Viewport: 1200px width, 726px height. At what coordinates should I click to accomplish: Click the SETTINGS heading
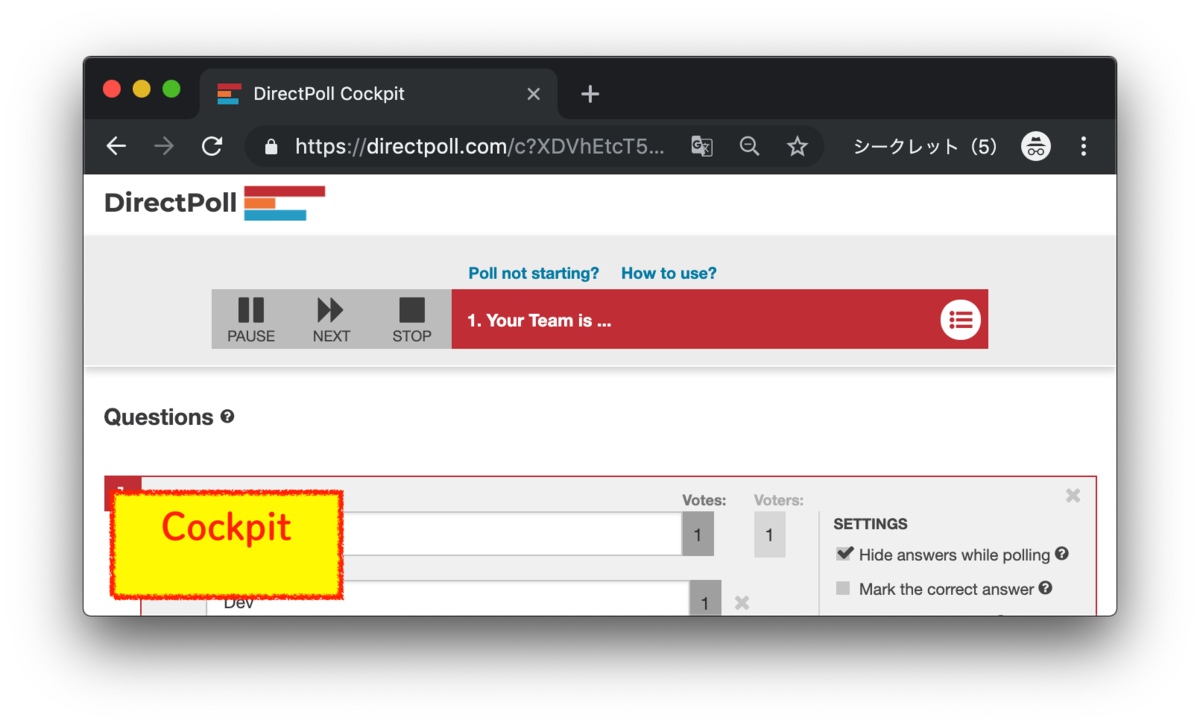pyautogui.click(x=870, y=524)
